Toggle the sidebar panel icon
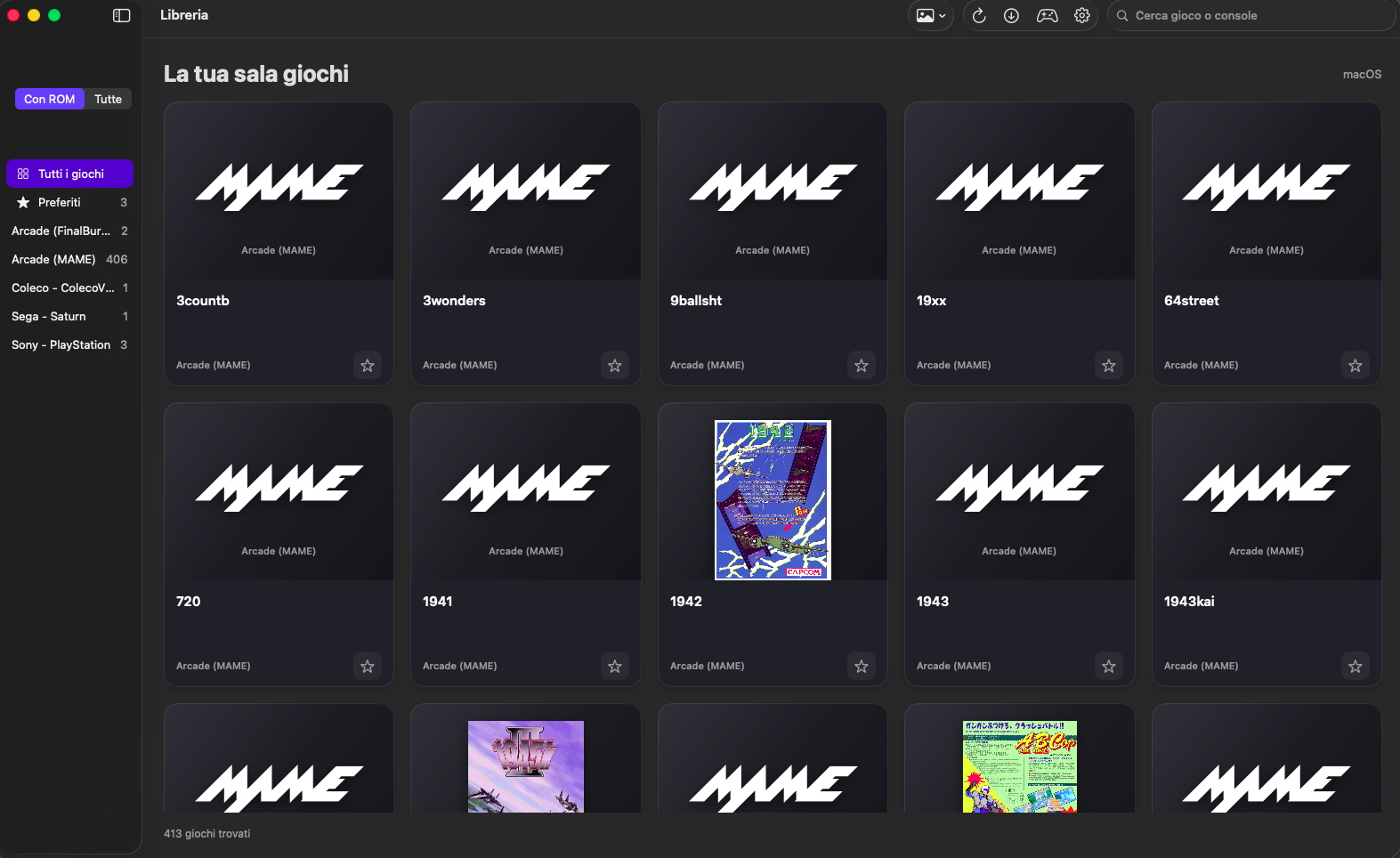 (x=122, y=15)
